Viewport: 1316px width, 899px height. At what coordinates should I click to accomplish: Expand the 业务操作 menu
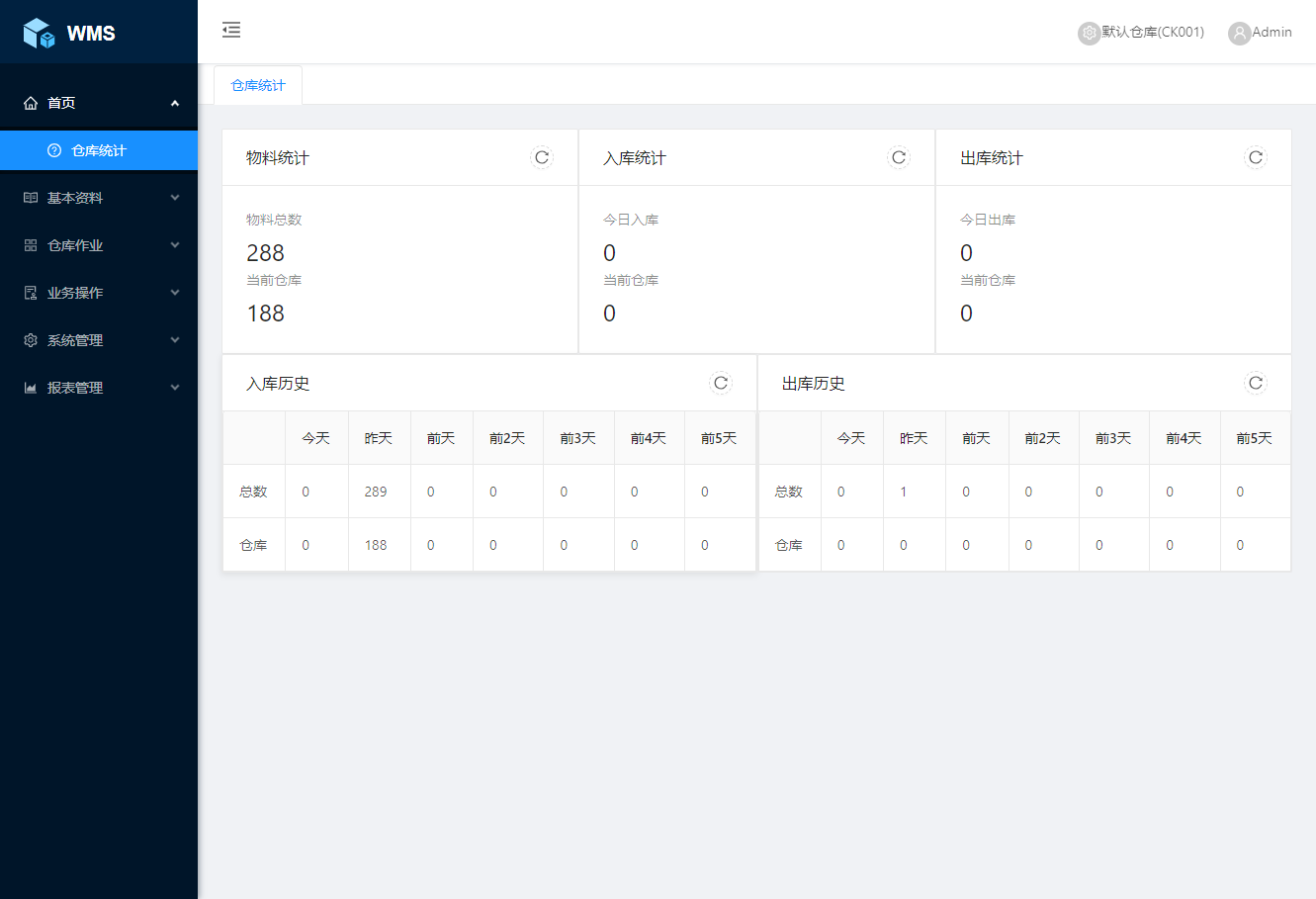99,293
